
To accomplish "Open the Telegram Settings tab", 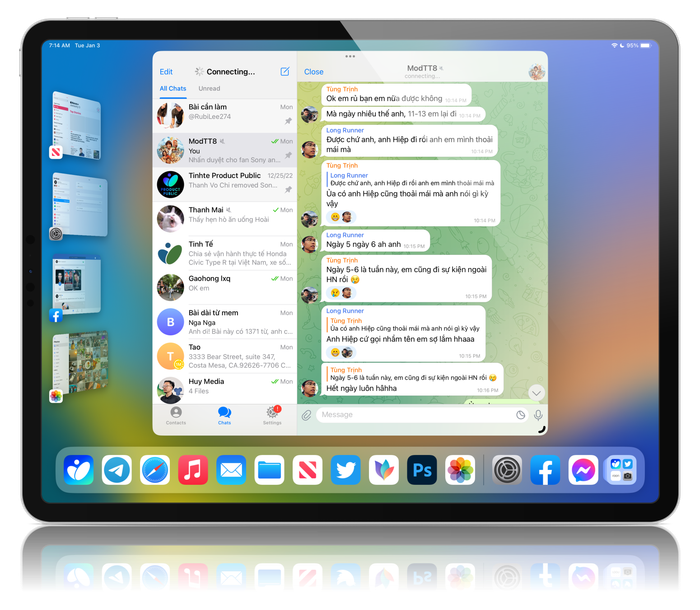I will [272, 415].
